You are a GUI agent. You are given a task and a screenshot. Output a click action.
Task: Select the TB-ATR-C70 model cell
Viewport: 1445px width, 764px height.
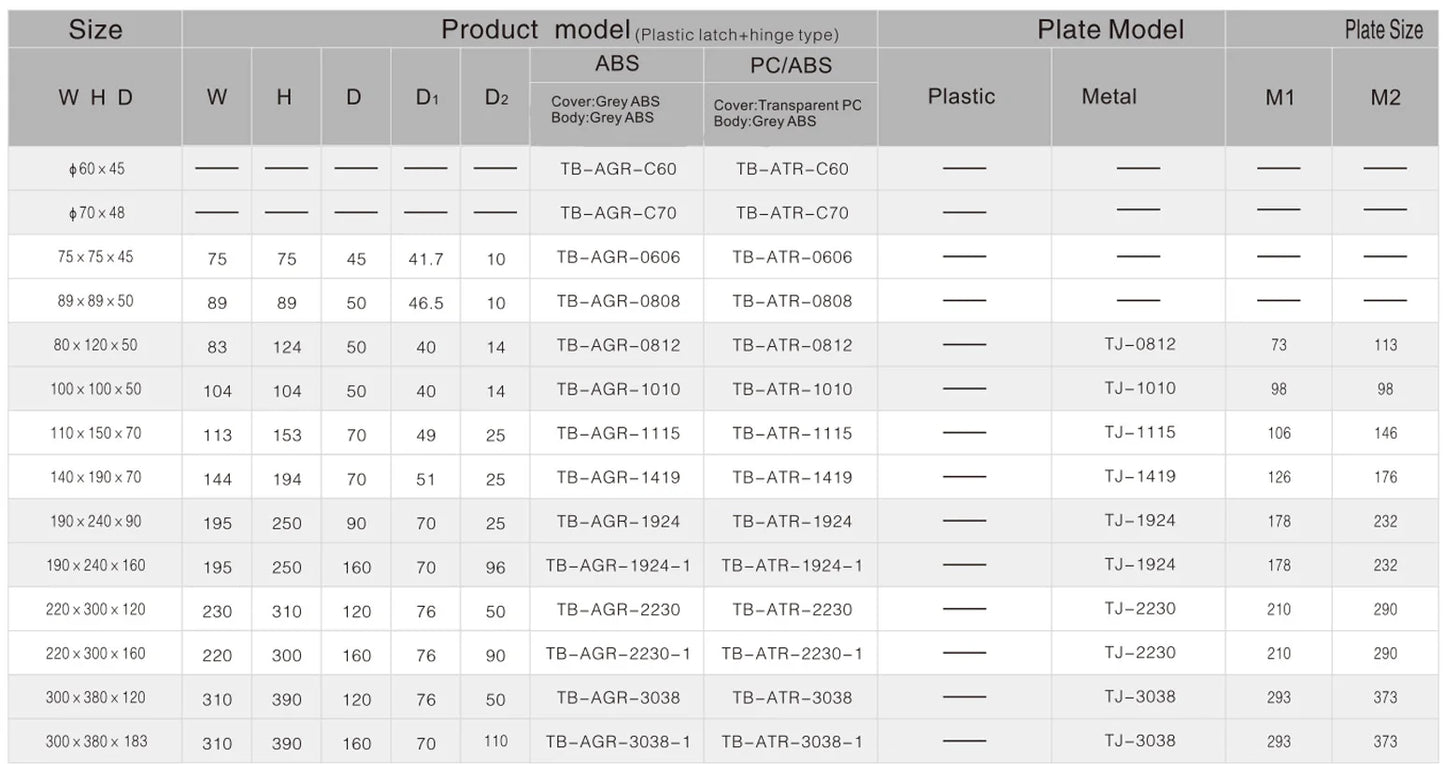point(792,213)
